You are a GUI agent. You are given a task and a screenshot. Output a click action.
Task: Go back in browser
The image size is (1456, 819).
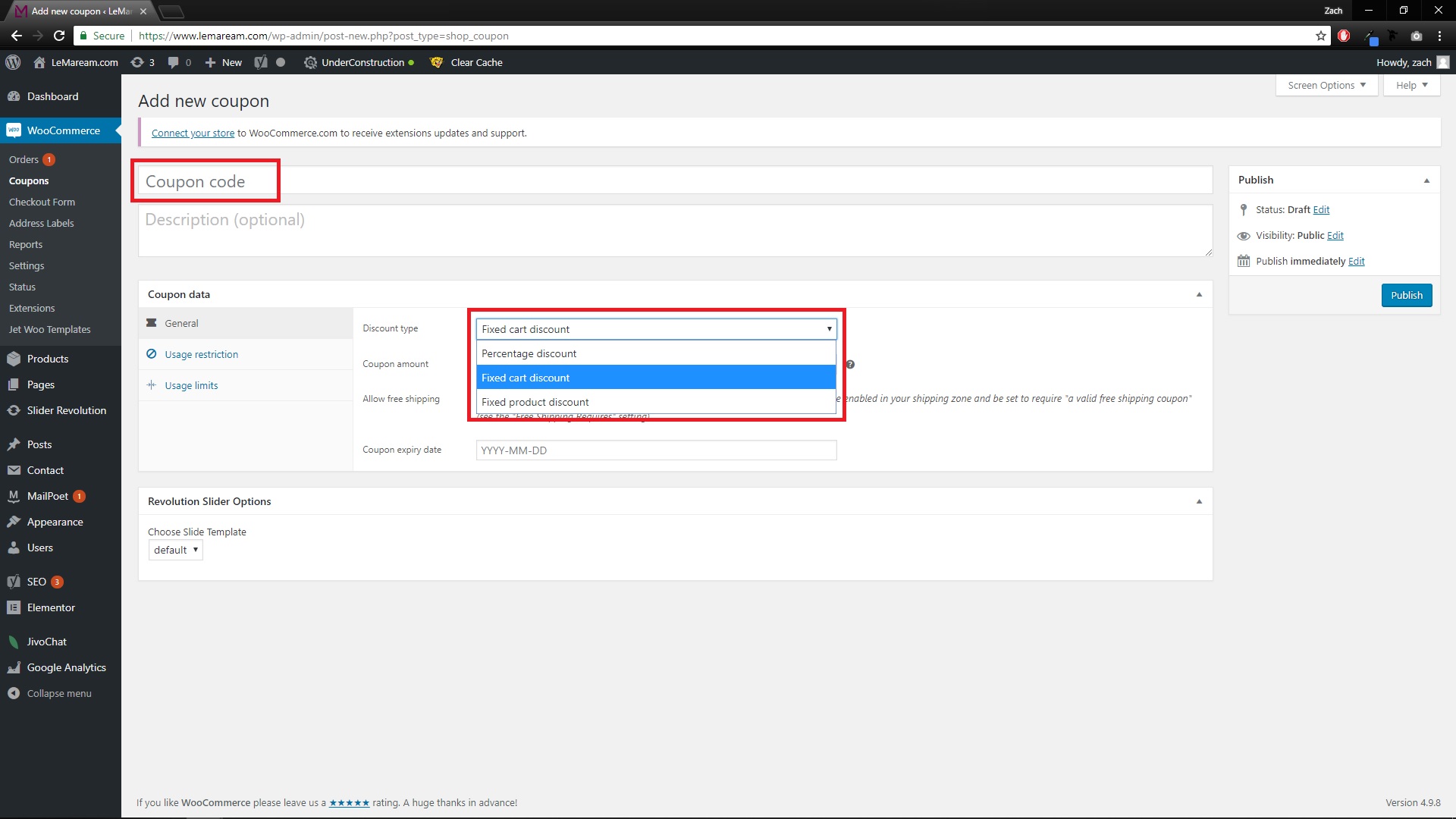click(17, 36)
